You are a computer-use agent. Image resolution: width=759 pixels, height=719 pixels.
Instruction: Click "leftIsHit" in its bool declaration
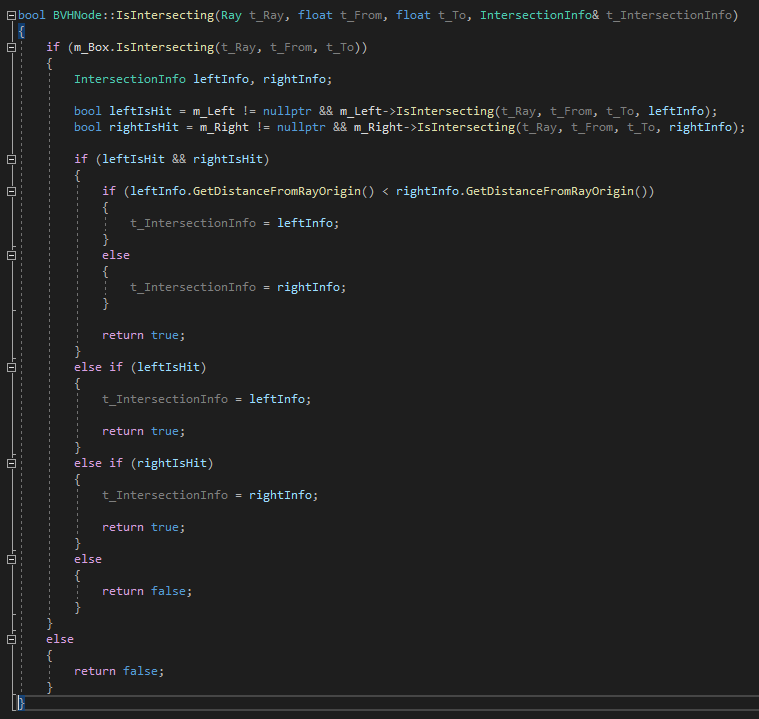(140, 111)
